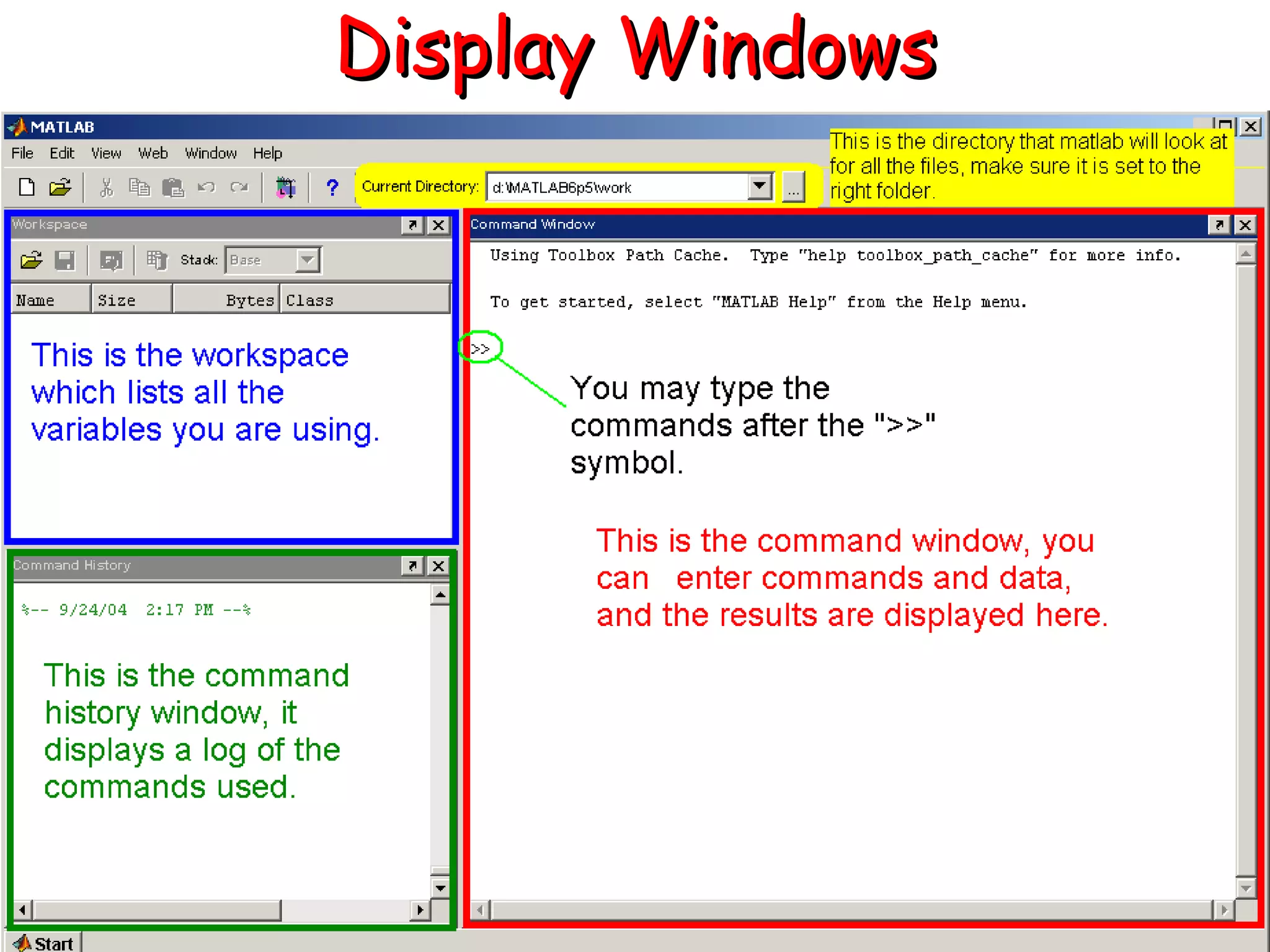The width and height of the screenshot is (1270, 952).
Task: Open the Window menu
Action: point(211,153)
